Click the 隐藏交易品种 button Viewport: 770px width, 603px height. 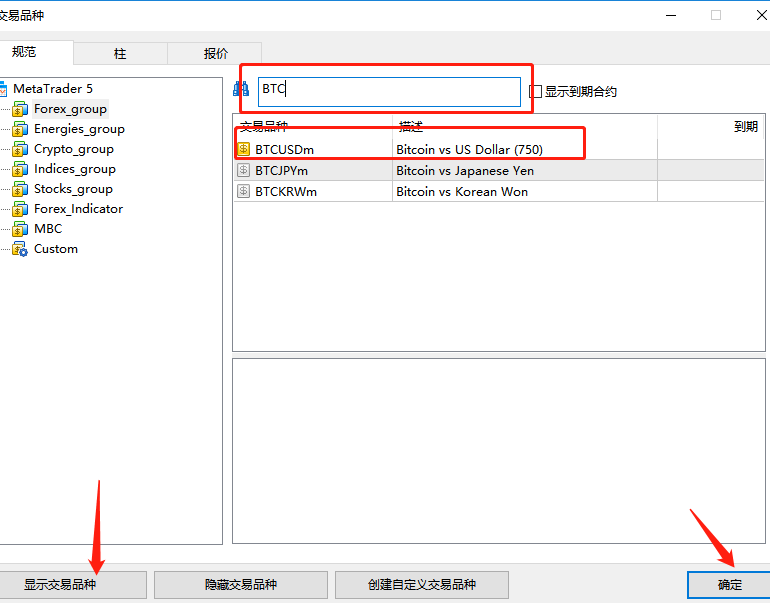[241, 584]
